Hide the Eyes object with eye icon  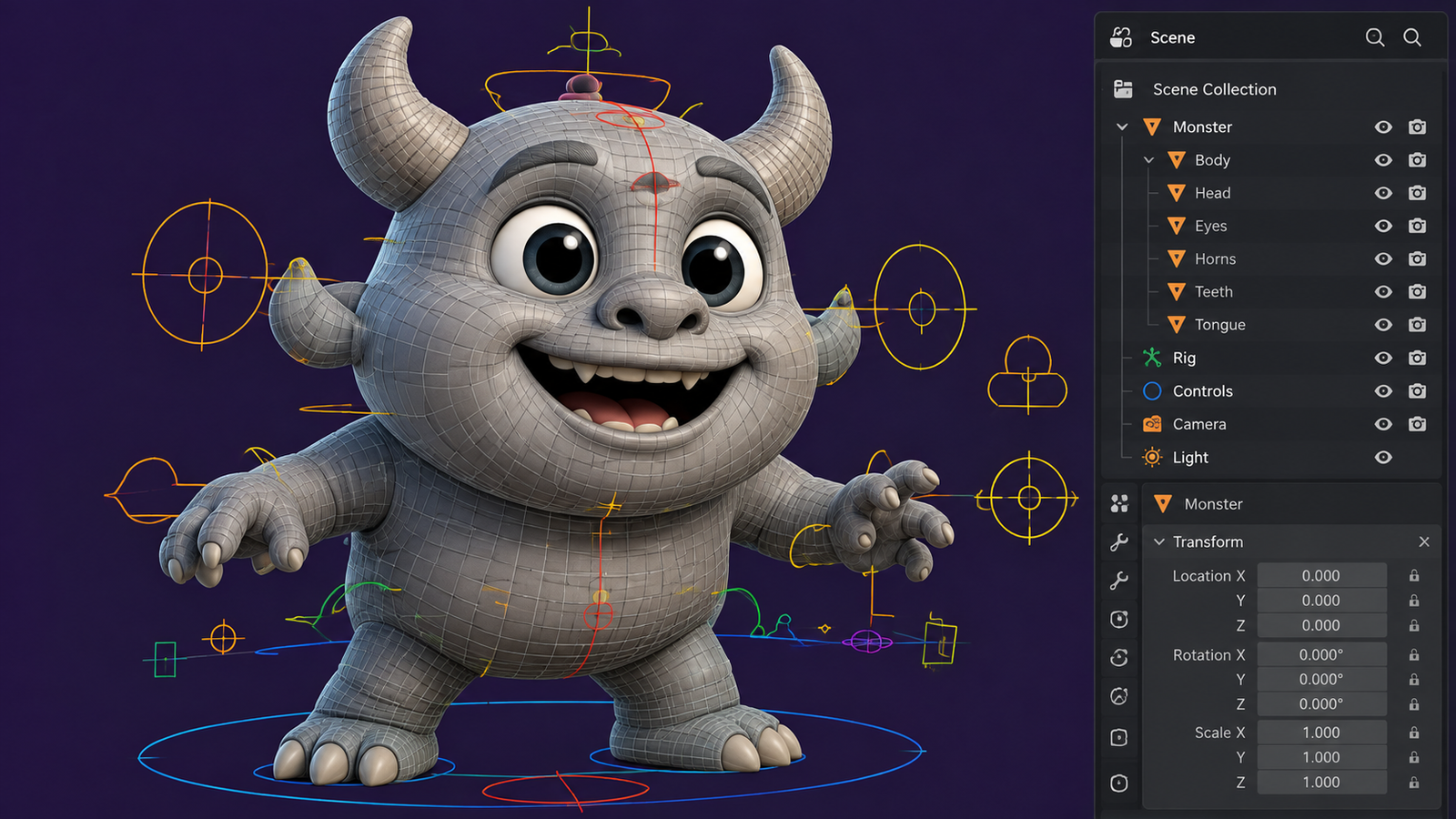click(x=1383, y=226)
